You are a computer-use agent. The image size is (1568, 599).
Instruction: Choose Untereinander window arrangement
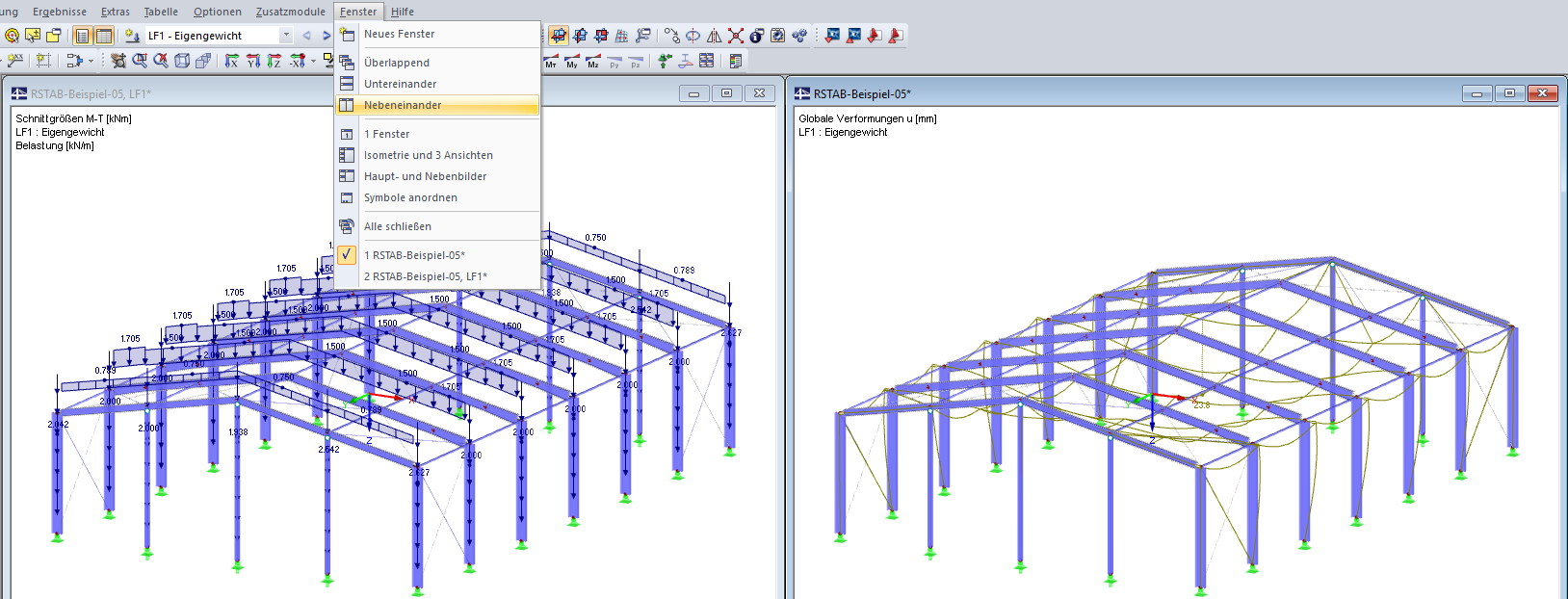(x=437, y=84)
